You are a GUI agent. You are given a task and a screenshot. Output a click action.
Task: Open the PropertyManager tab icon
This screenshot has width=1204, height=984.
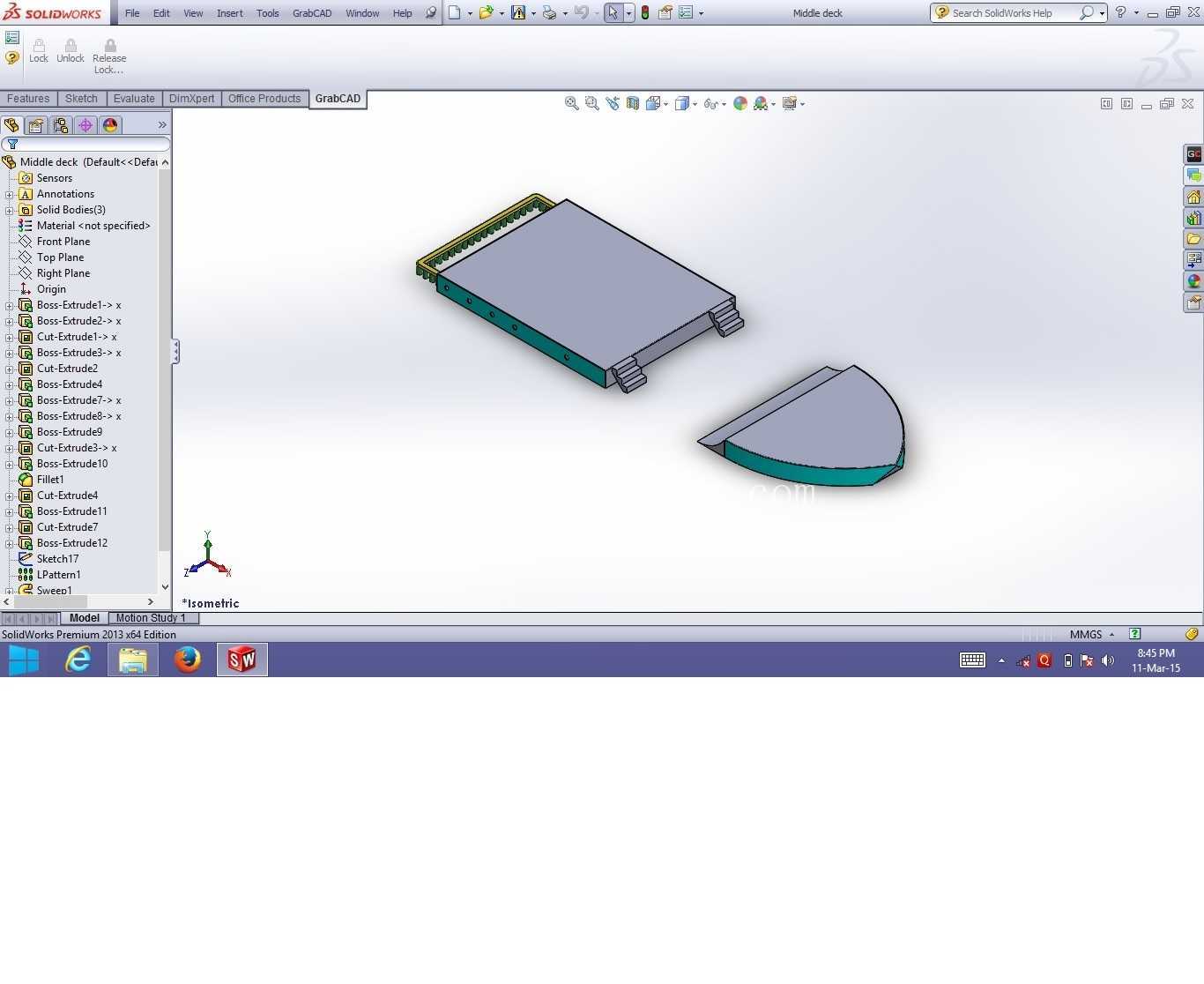pyautogui.click(x=36, y=125)
